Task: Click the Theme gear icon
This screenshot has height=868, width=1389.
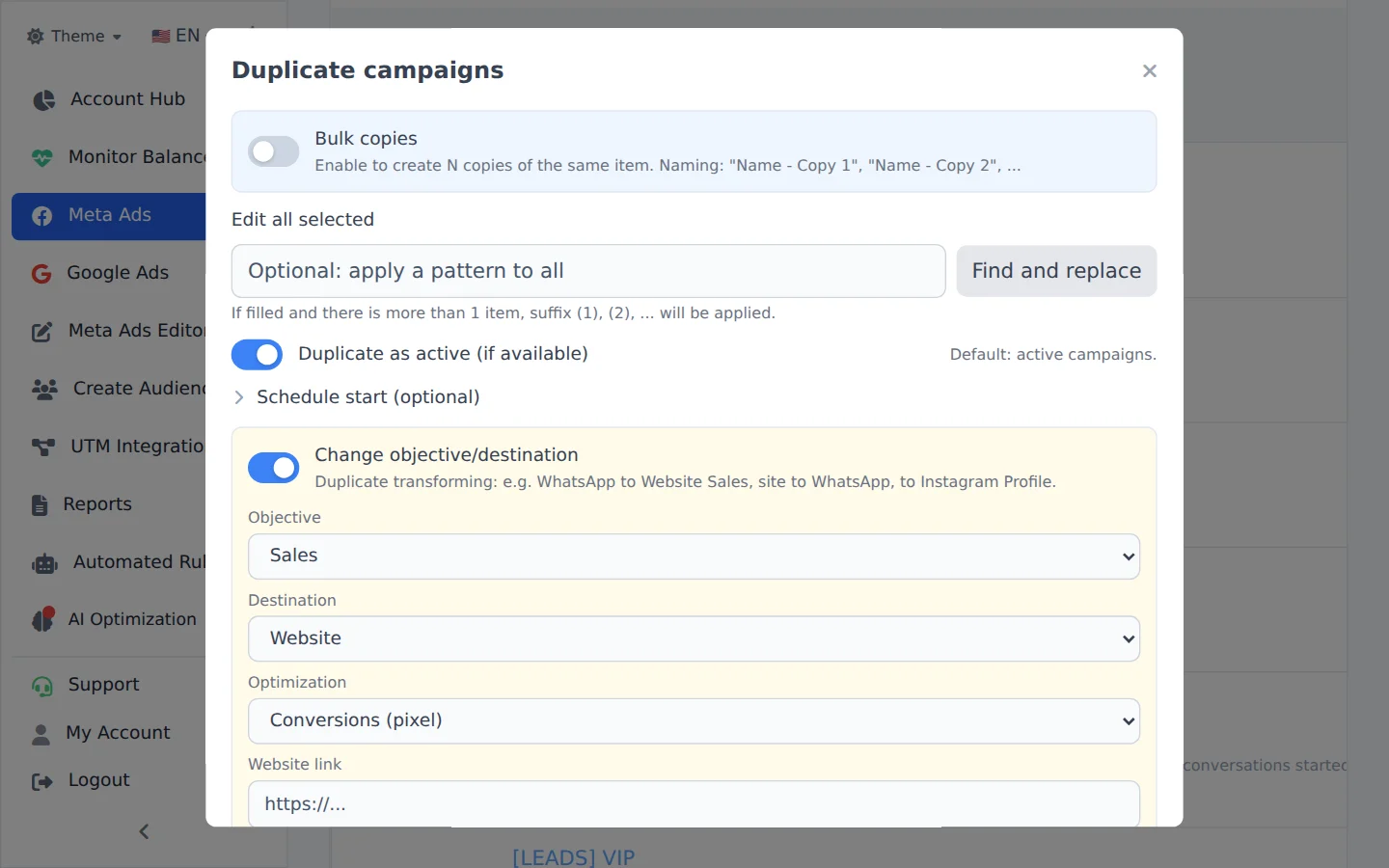Action: [x=36, y=37]
